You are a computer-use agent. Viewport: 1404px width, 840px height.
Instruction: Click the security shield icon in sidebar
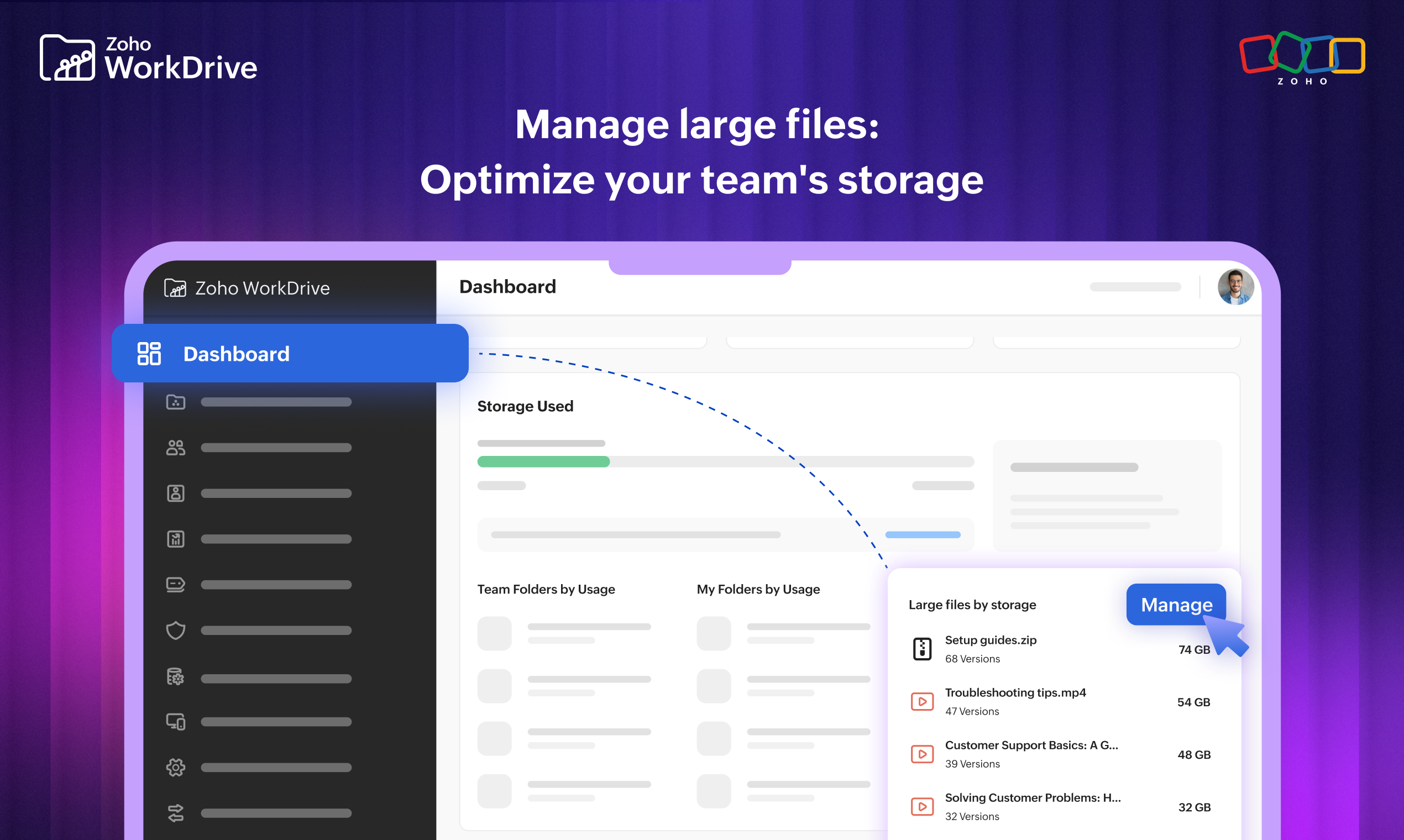176,630
